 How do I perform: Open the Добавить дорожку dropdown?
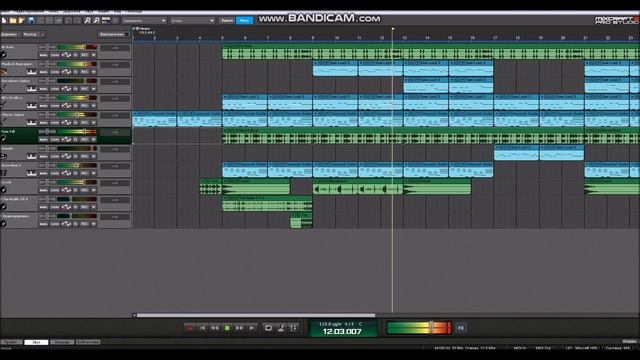tap(11, 35)
